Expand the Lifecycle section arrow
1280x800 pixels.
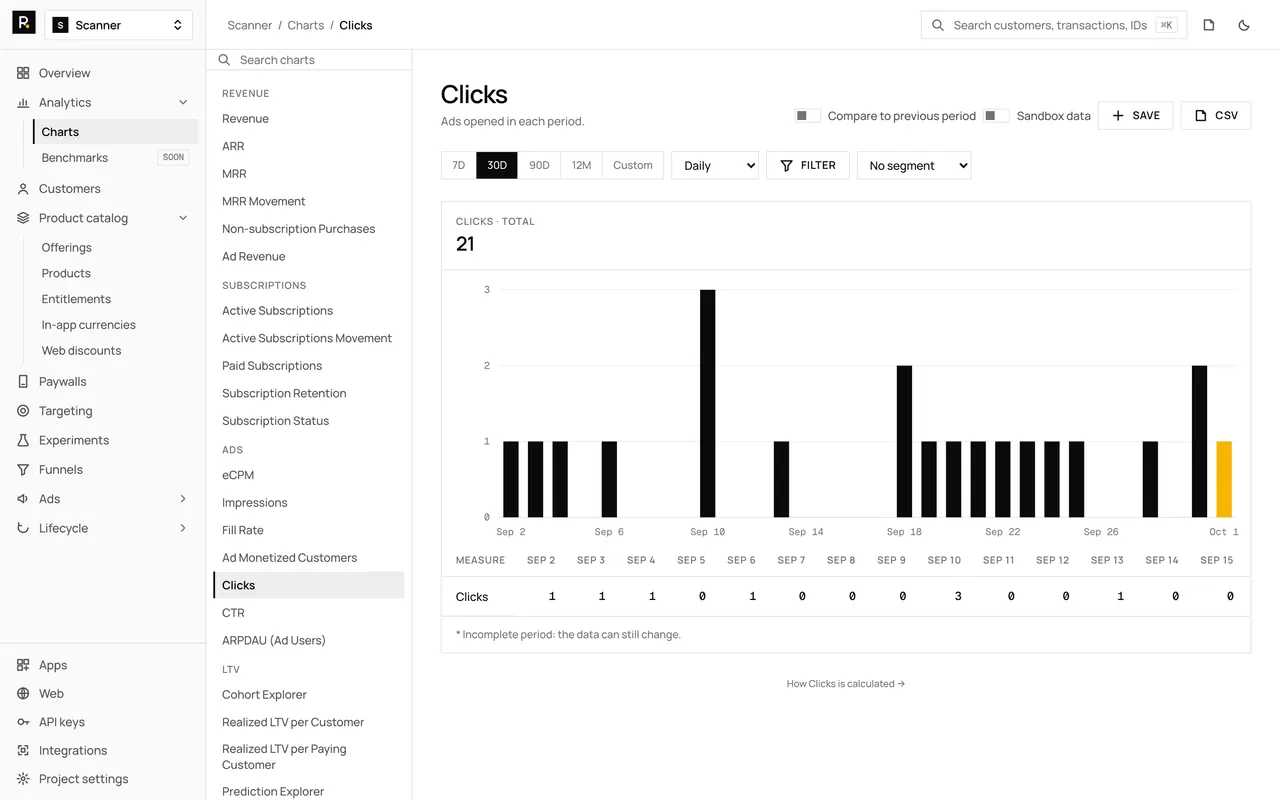[183, 528]
